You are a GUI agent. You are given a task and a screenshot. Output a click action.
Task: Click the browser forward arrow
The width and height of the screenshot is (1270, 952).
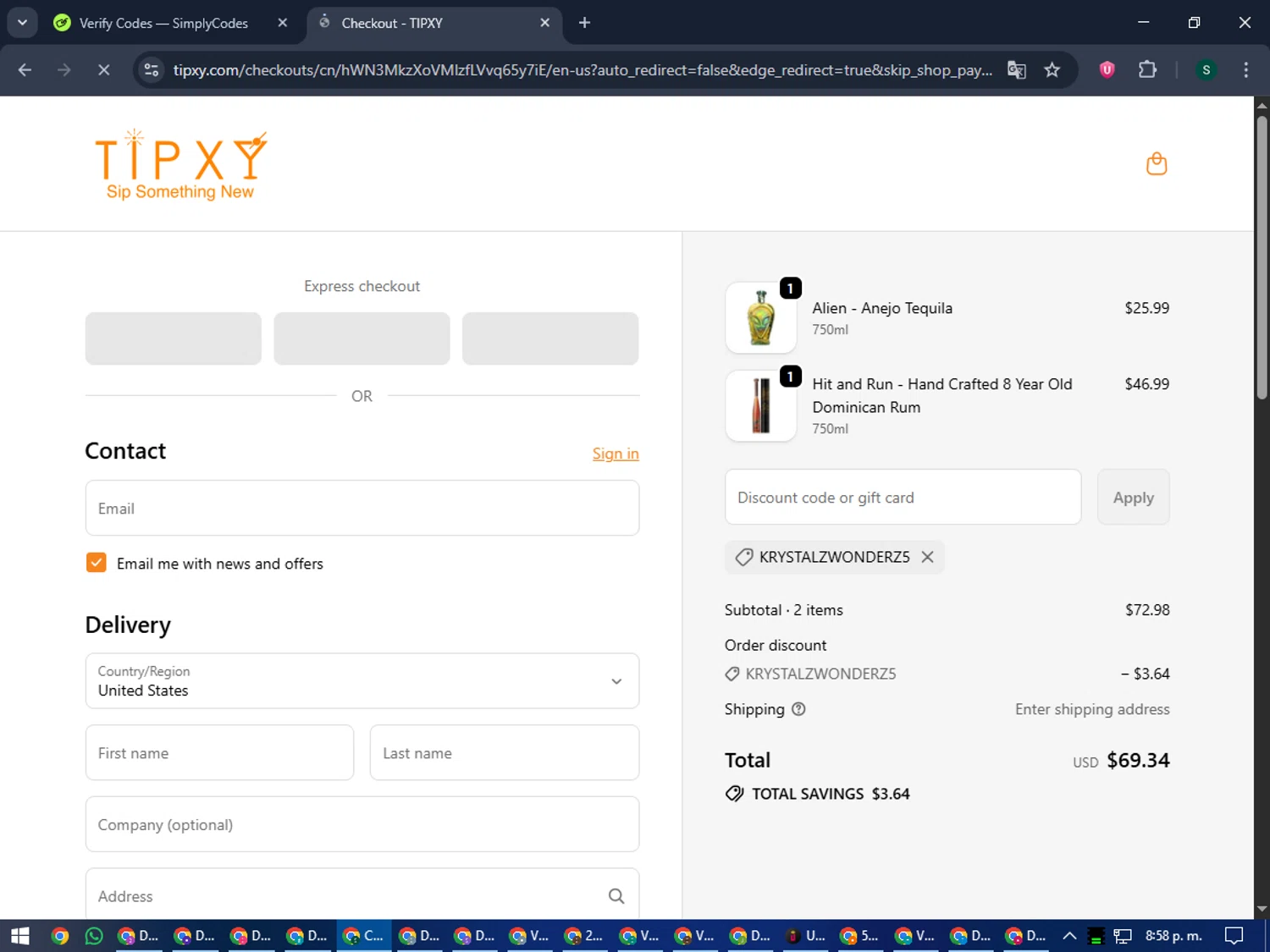click(x=64, y=69)
